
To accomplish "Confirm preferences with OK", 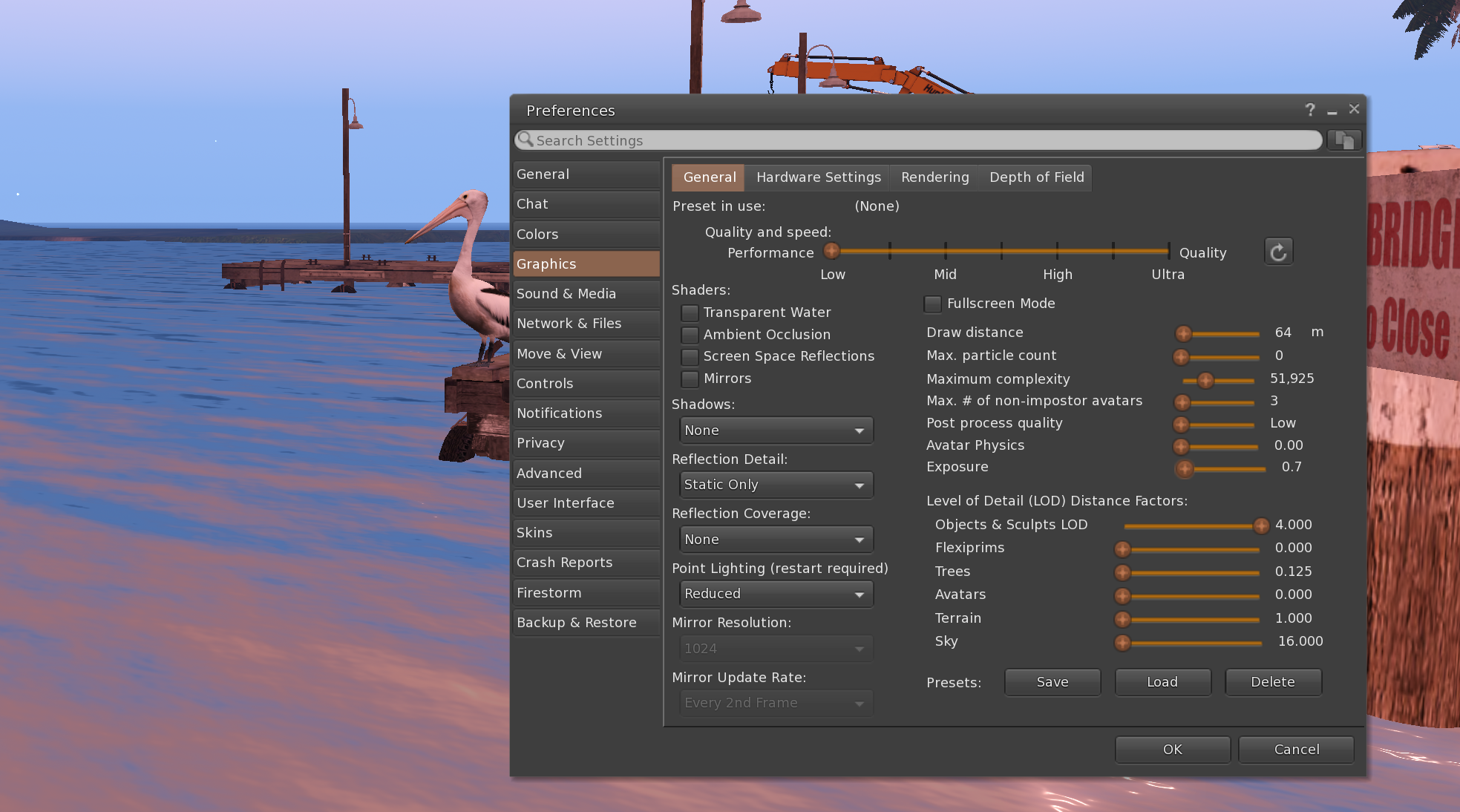I will [1173, 750].
